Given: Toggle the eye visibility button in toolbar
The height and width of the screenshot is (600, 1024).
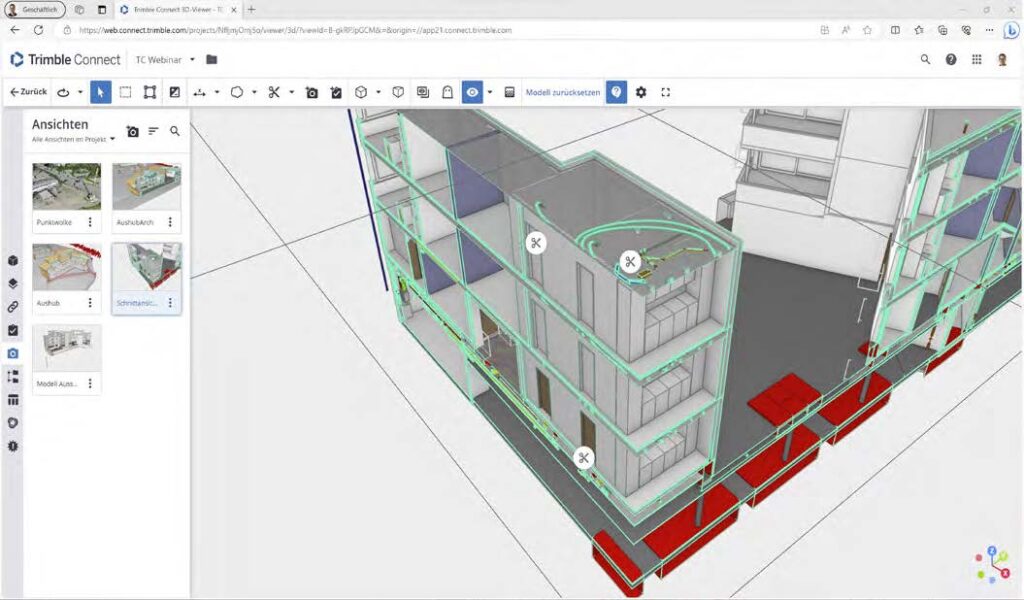Looking at the screenshot, I should tap(472, 92).
